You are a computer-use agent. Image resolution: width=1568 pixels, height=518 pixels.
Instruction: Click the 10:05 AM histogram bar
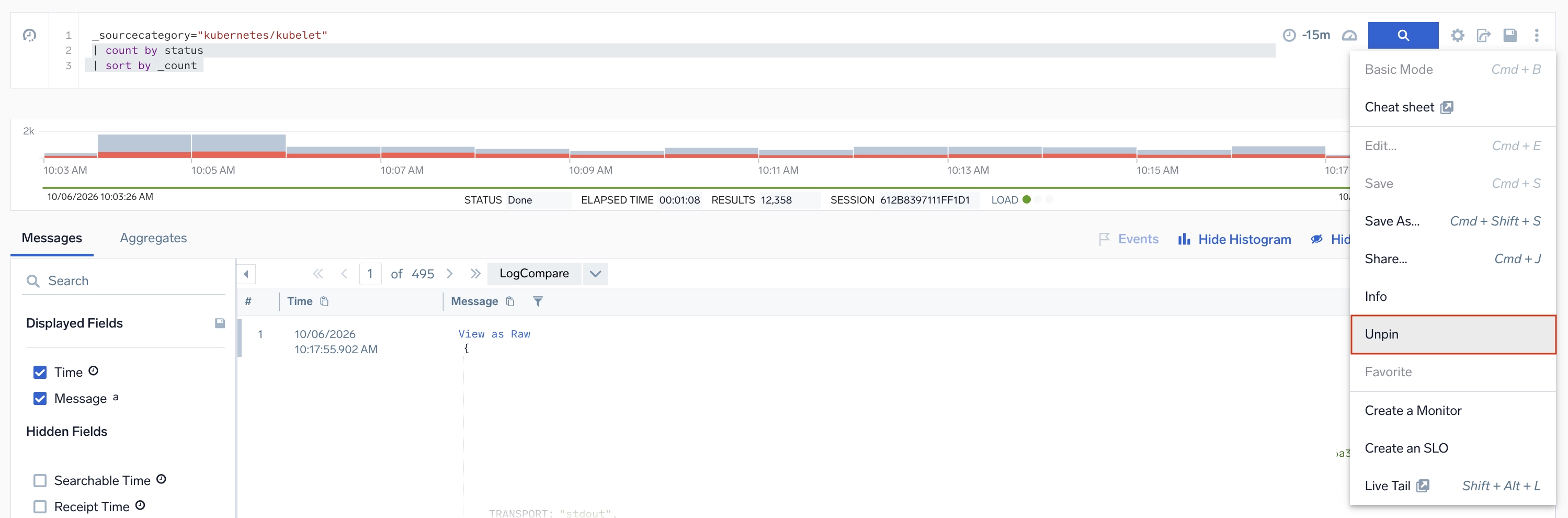click(x=238, y=146)
